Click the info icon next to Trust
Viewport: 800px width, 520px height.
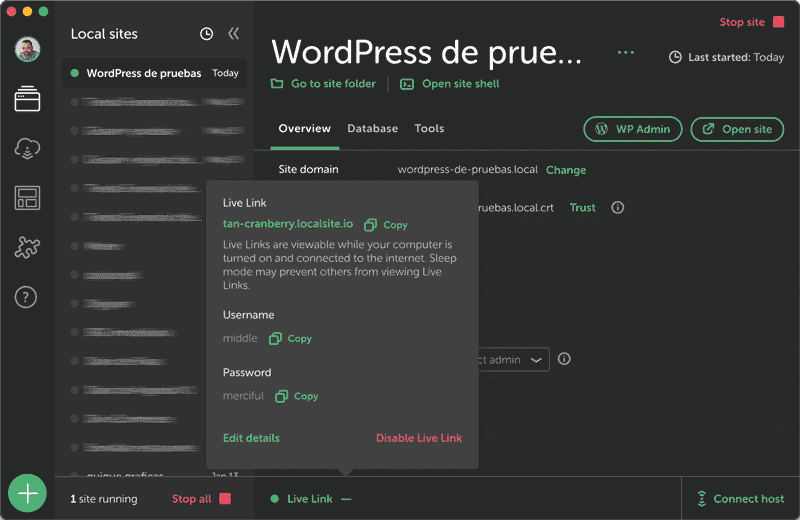point(618,207)
